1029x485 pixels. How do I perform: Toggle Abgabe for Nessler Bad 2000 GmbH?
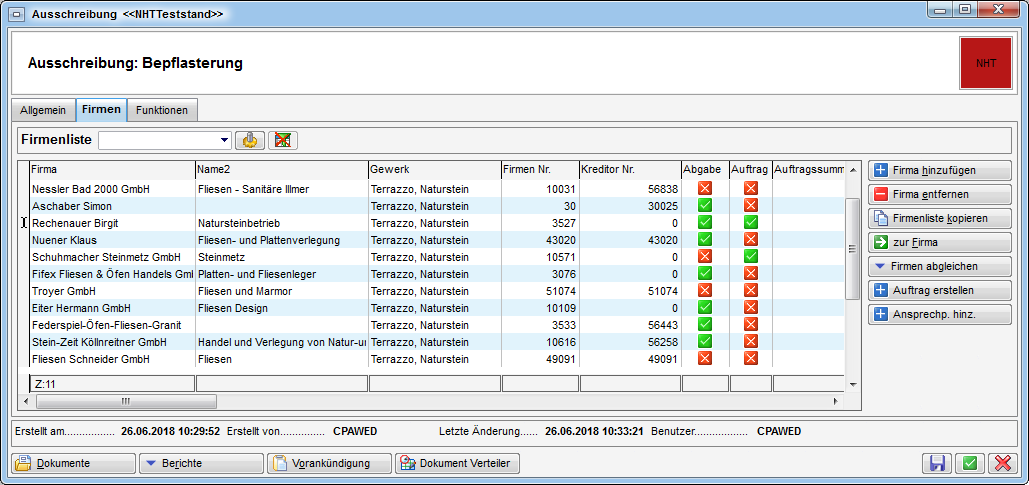tap(705, 188)
